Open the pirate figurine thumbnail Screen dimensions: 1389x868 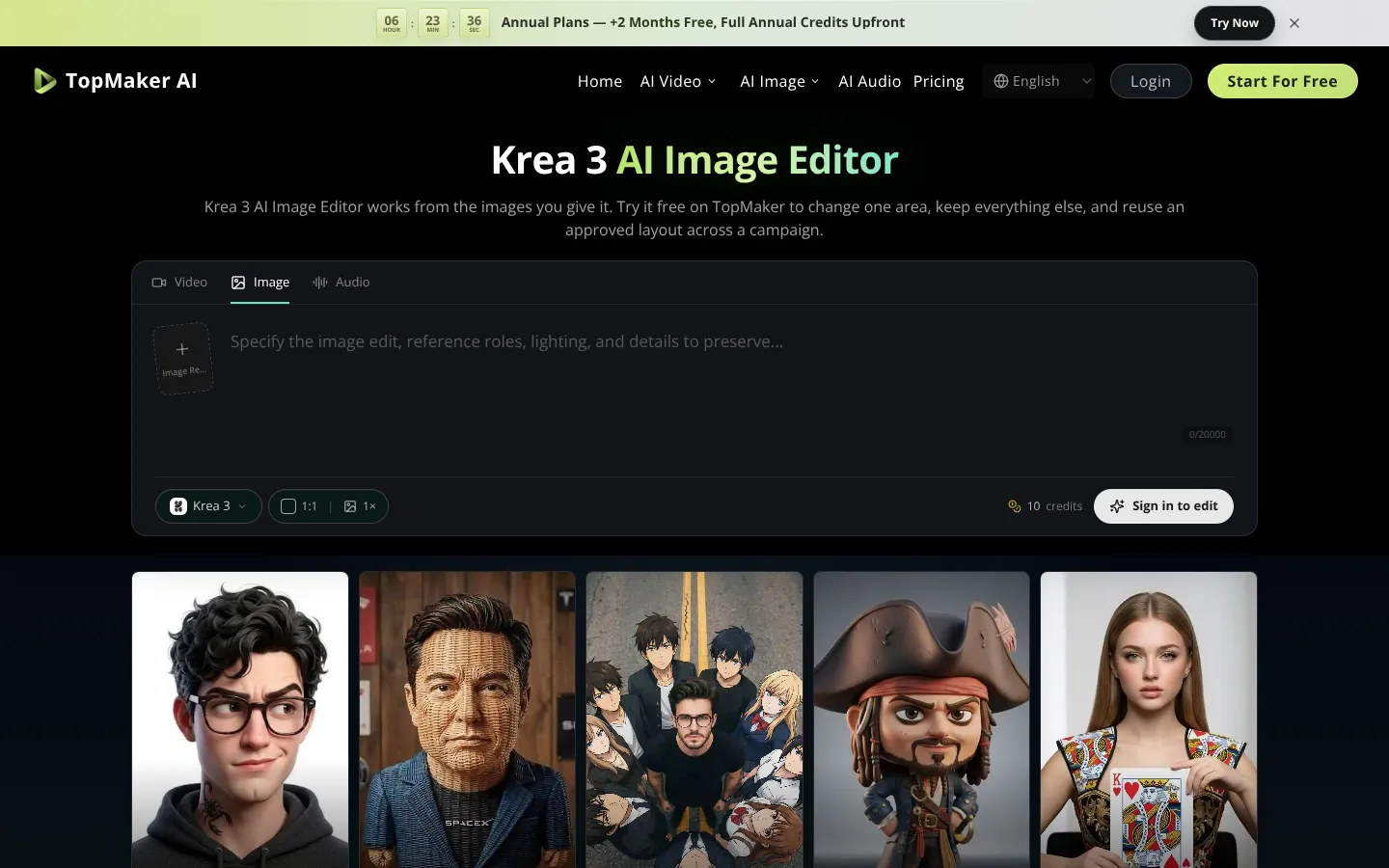point(922,719)
